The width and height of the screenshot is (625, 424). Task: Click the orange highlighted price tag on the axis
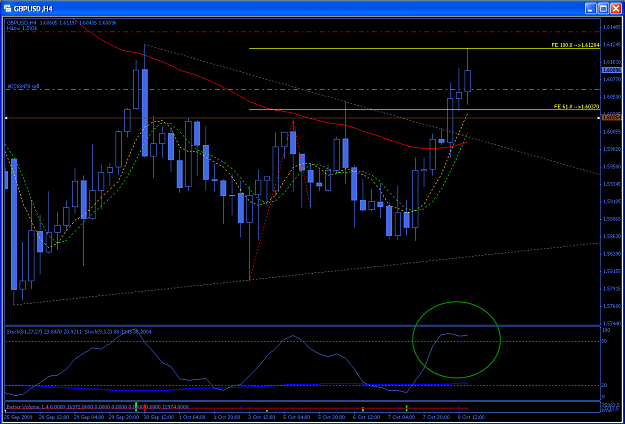pos(610,118)
